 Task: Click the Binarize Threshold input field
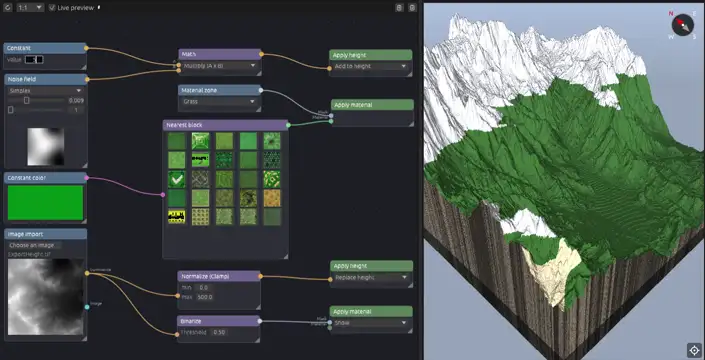tap(219, 333)
